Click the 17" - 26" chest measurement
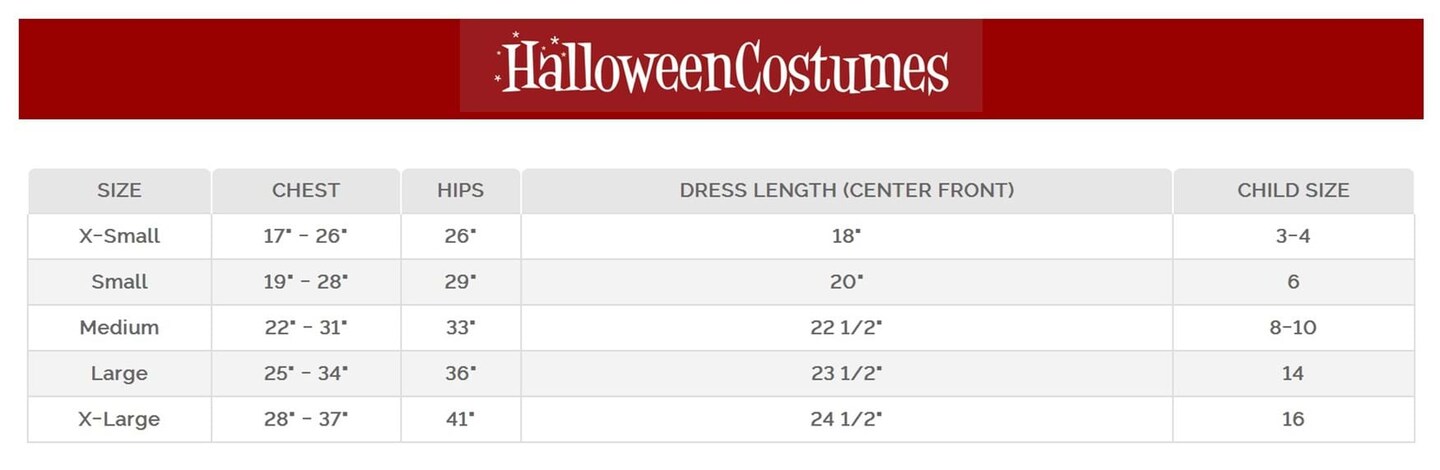 tap(306, 236)
